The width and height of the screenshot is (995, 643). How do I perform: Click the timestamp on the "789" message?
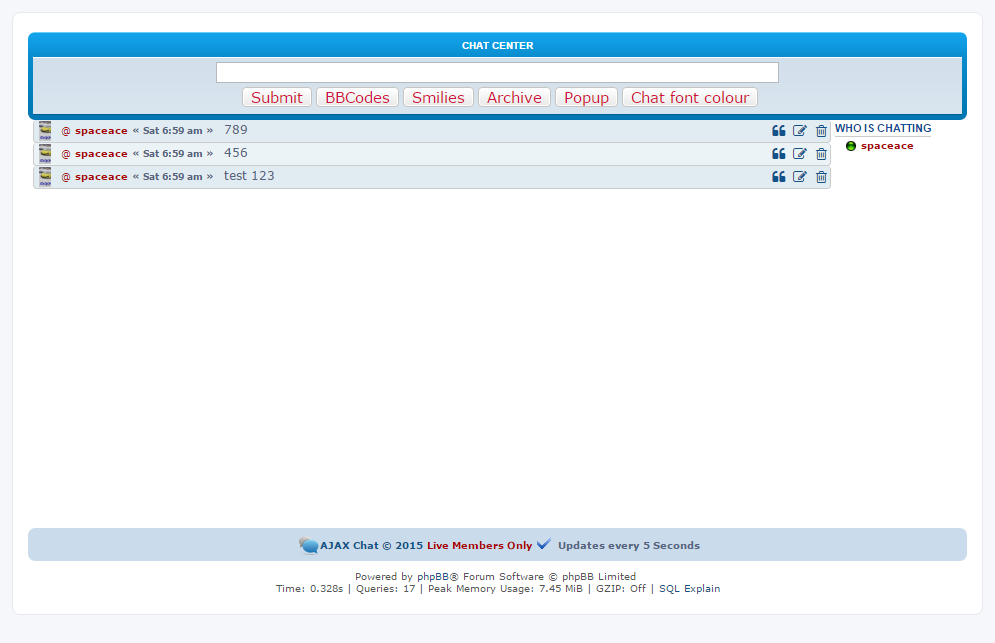[173, 131]
